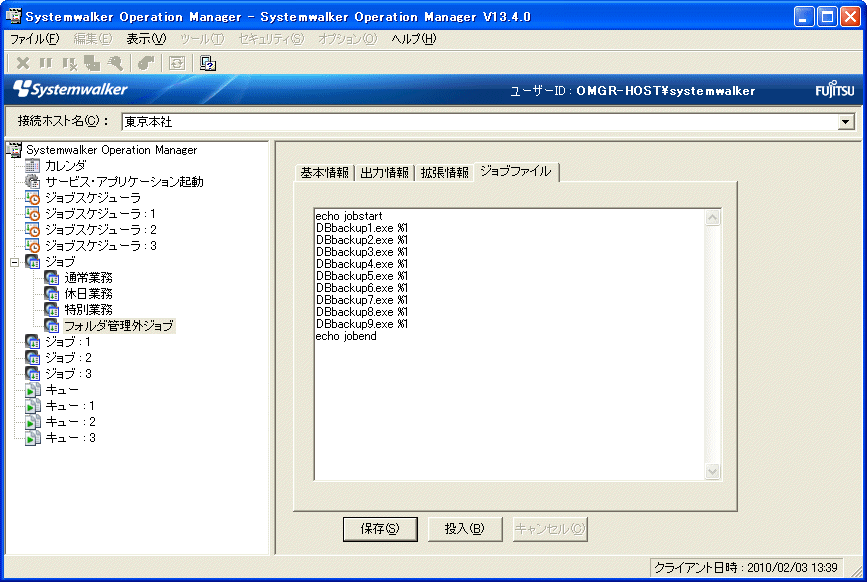Switch to the 基本情報 tab
The width and height of the screenshot is (867, 582).
[325, 172]
